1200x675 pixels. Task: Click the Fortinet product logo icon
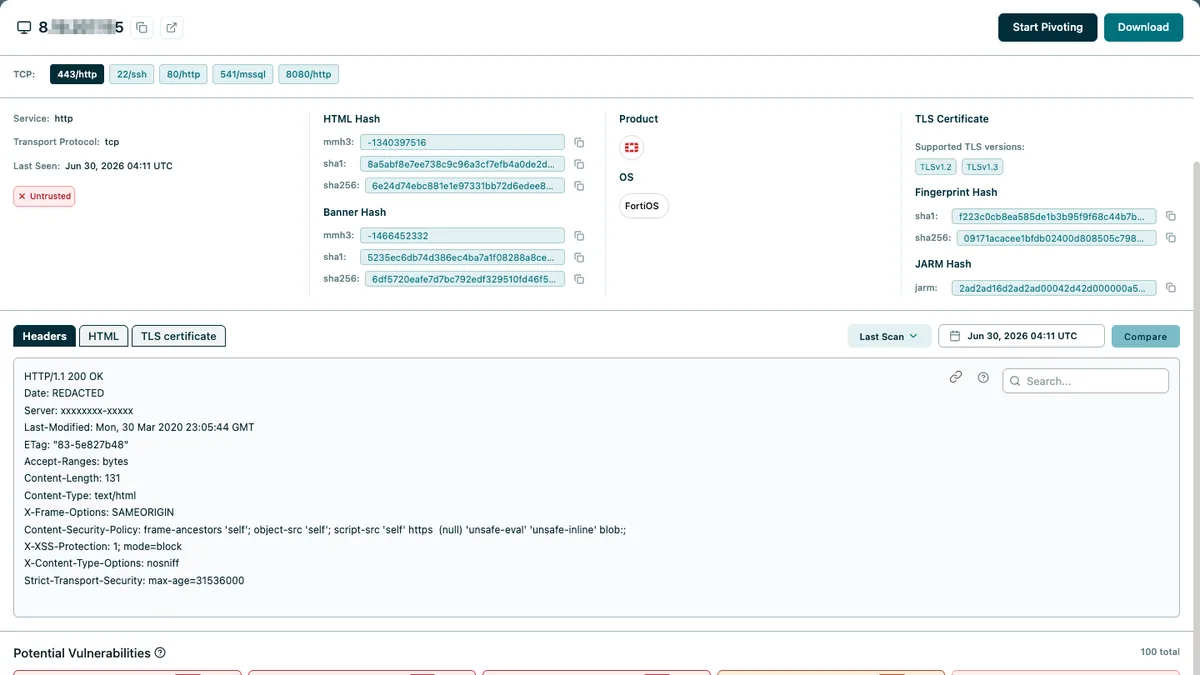point(631,148)
